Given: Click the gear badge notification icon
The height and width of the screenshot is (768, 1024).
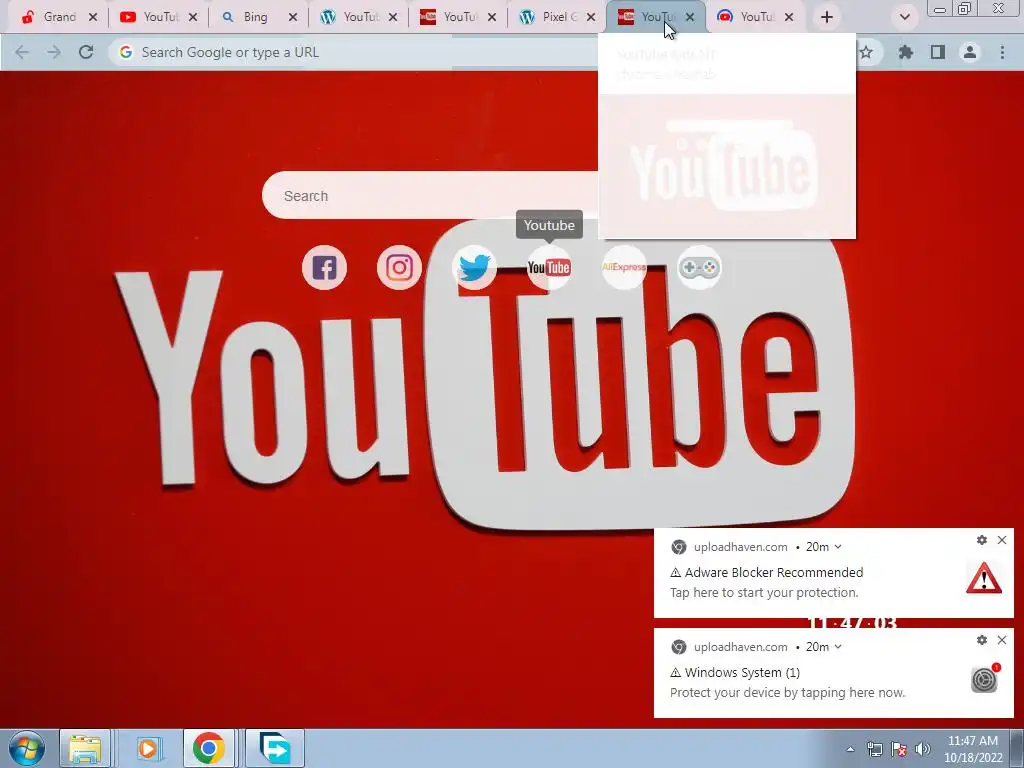Looking at the screenshot, I should click(x=984, y=679).
